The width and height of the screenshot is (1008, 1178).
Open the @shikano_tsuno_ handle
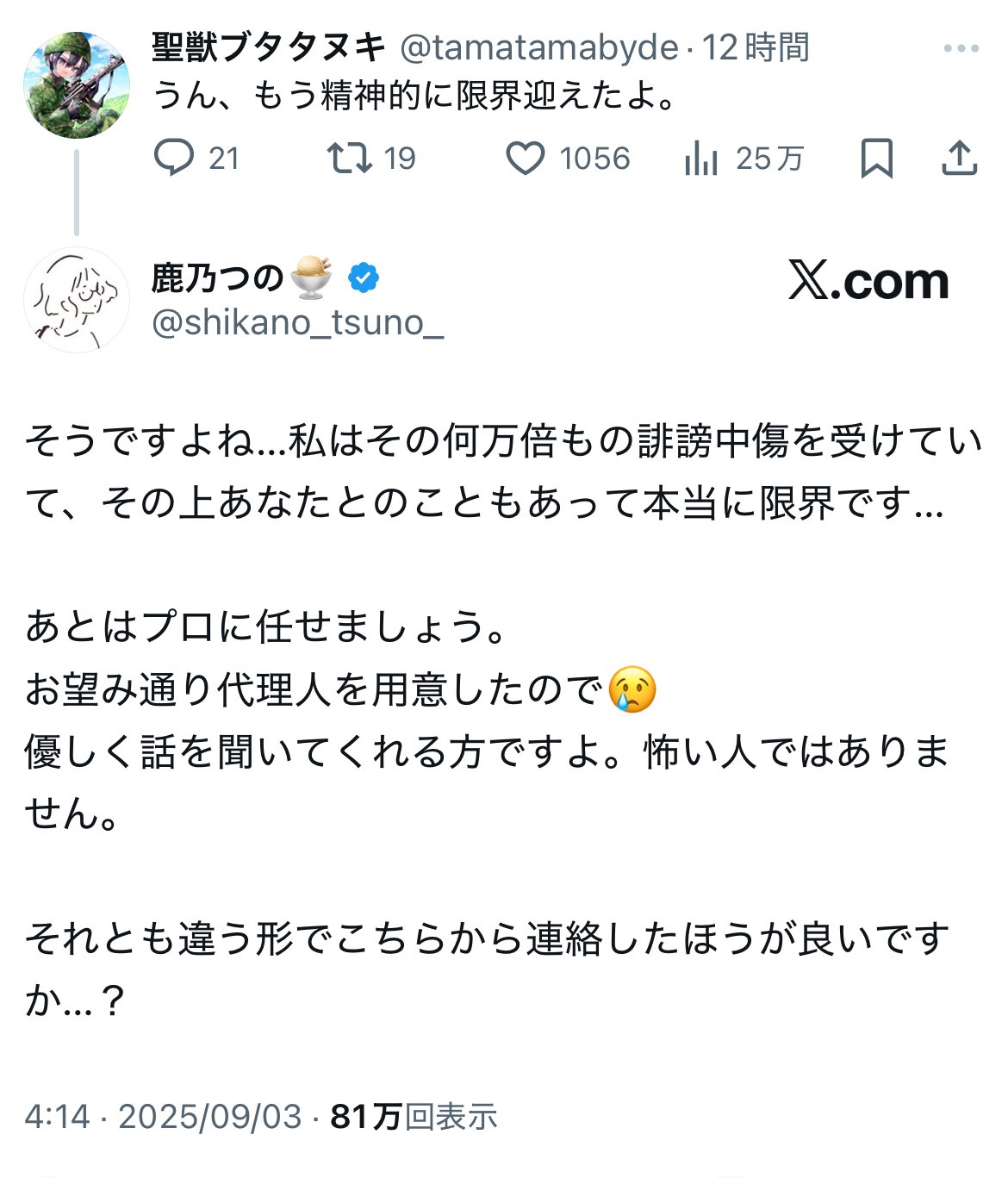coord(297,322)
